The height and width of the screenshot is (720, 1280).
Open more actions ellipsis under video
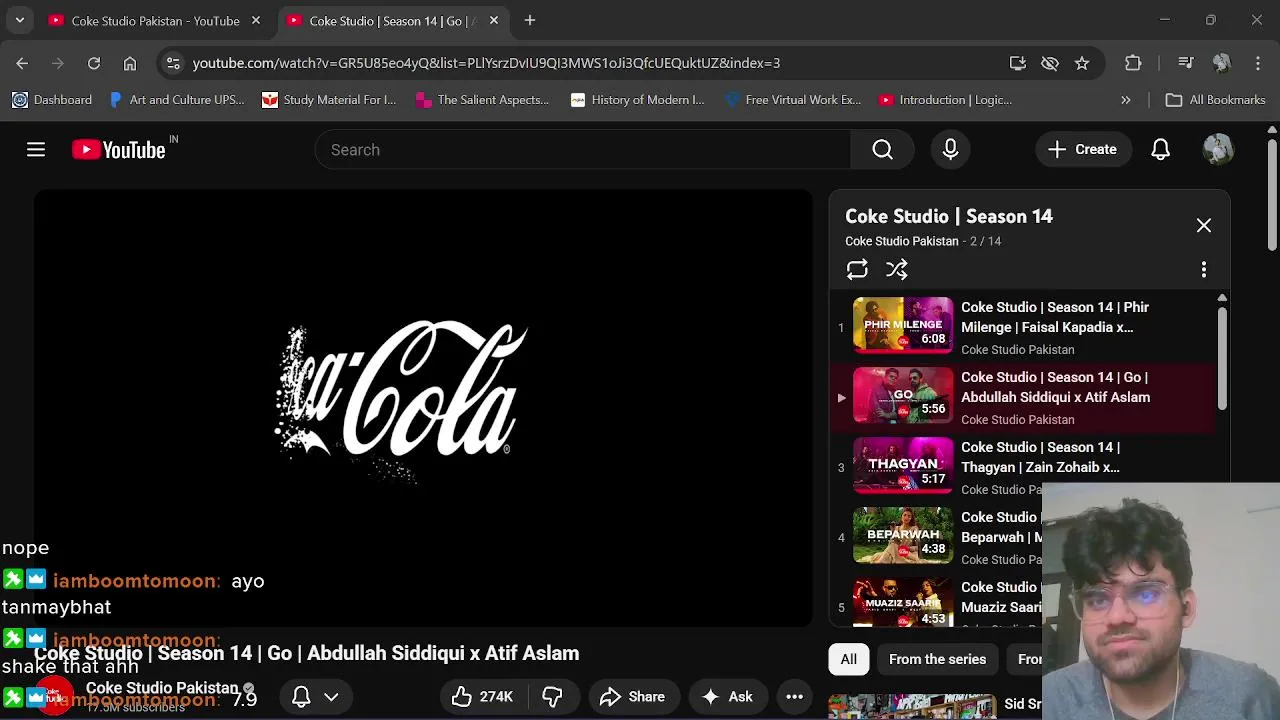[794, 697]
